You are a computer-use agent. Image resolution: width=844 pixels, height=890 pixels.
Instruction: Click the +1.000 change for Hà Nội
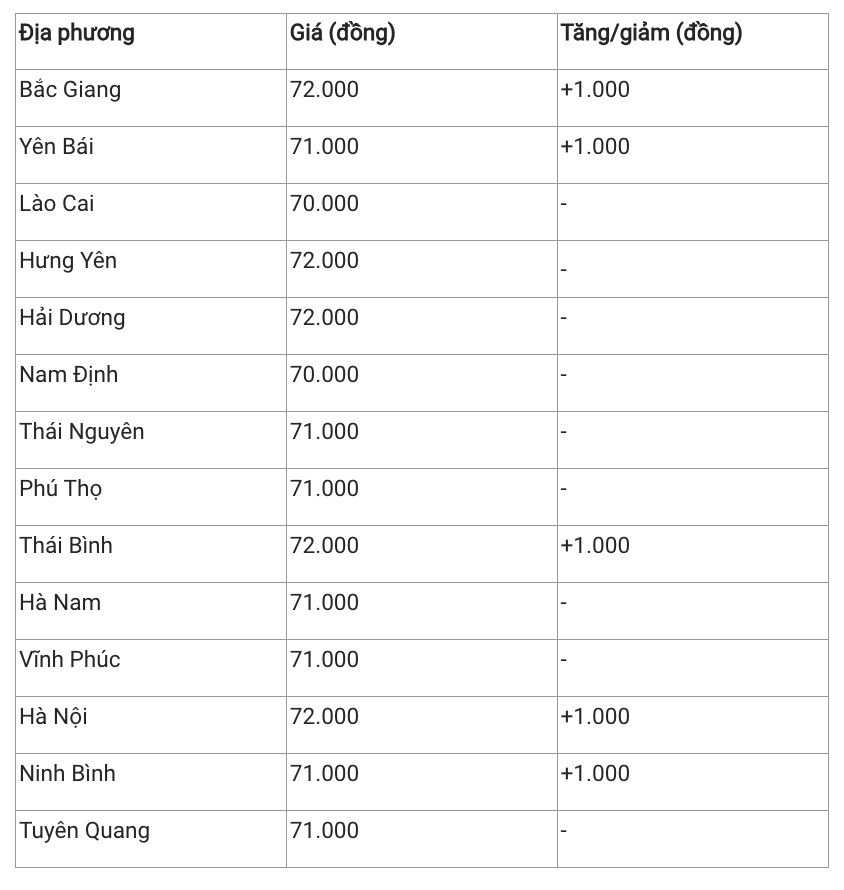595,717
